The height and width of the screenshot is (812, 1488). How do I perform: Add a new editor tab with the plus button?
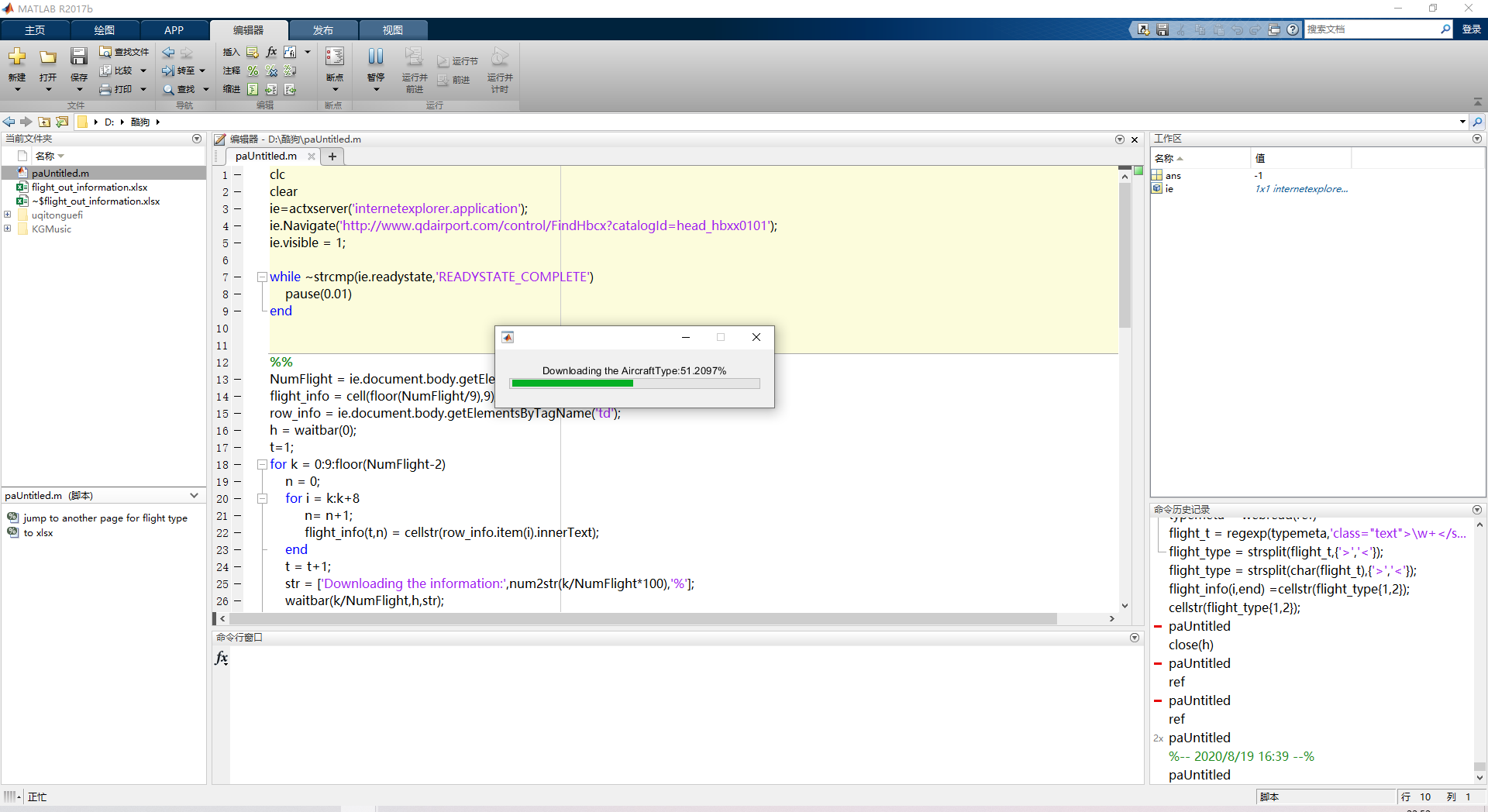[x=332, y=156]
